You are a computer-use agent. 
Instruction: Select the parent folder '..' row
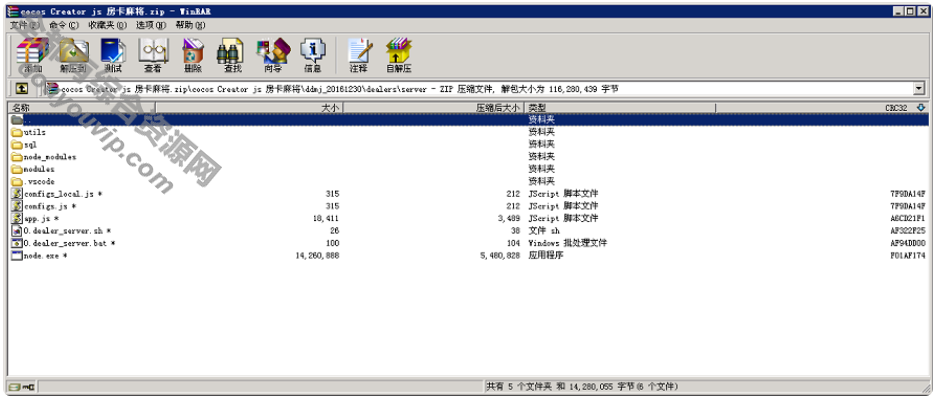(x=469, y=120)
